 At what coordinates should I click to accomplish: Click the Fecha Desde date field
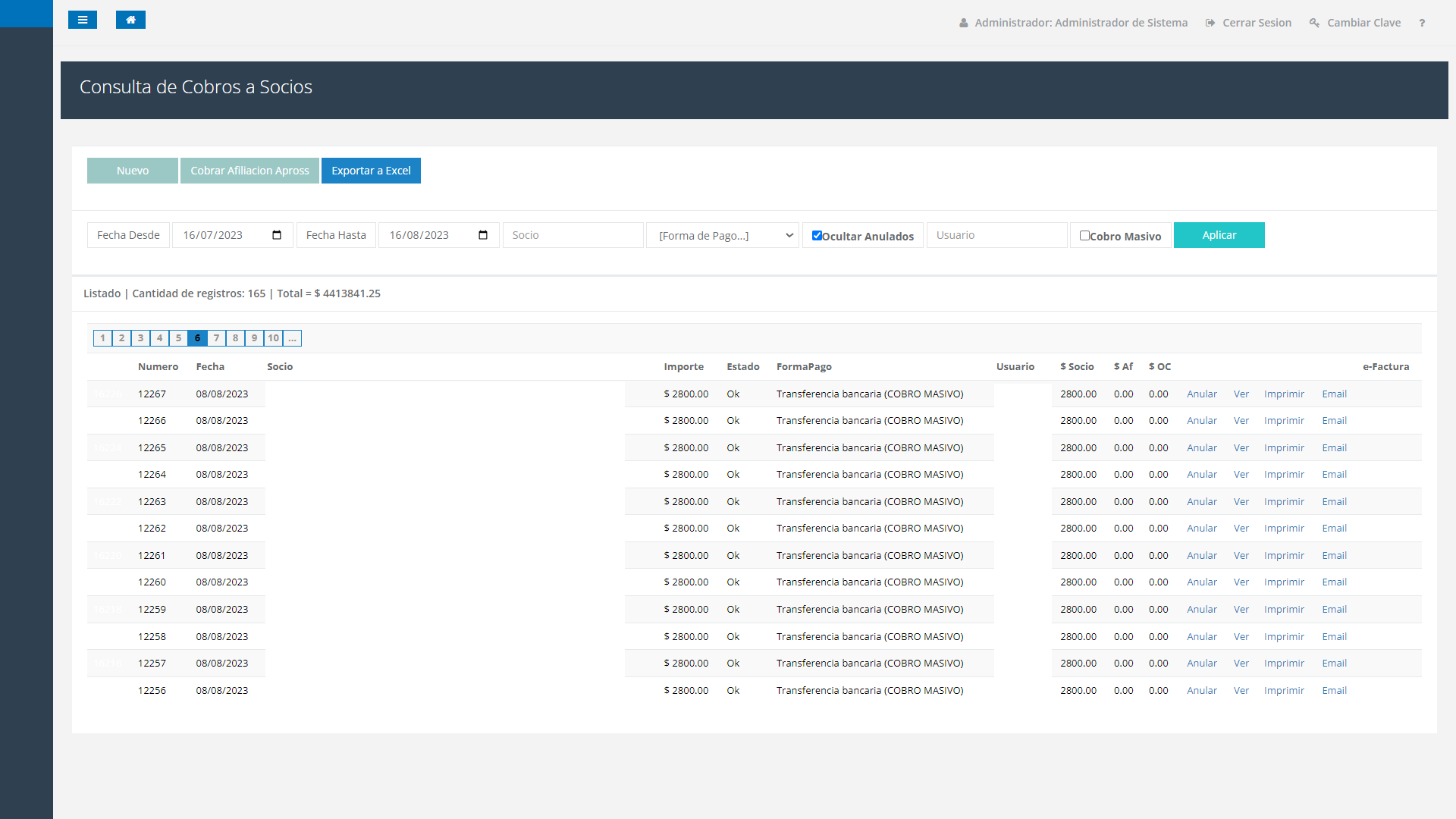[233, 235]
